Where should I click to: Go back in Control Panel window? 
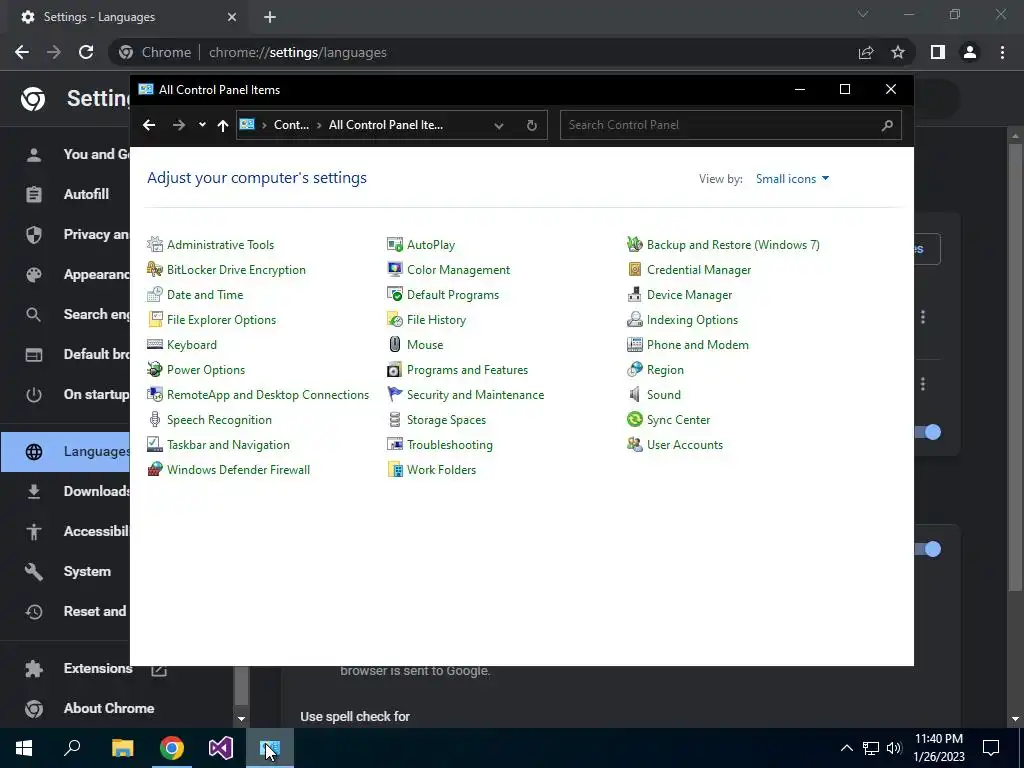pos(149,125)
